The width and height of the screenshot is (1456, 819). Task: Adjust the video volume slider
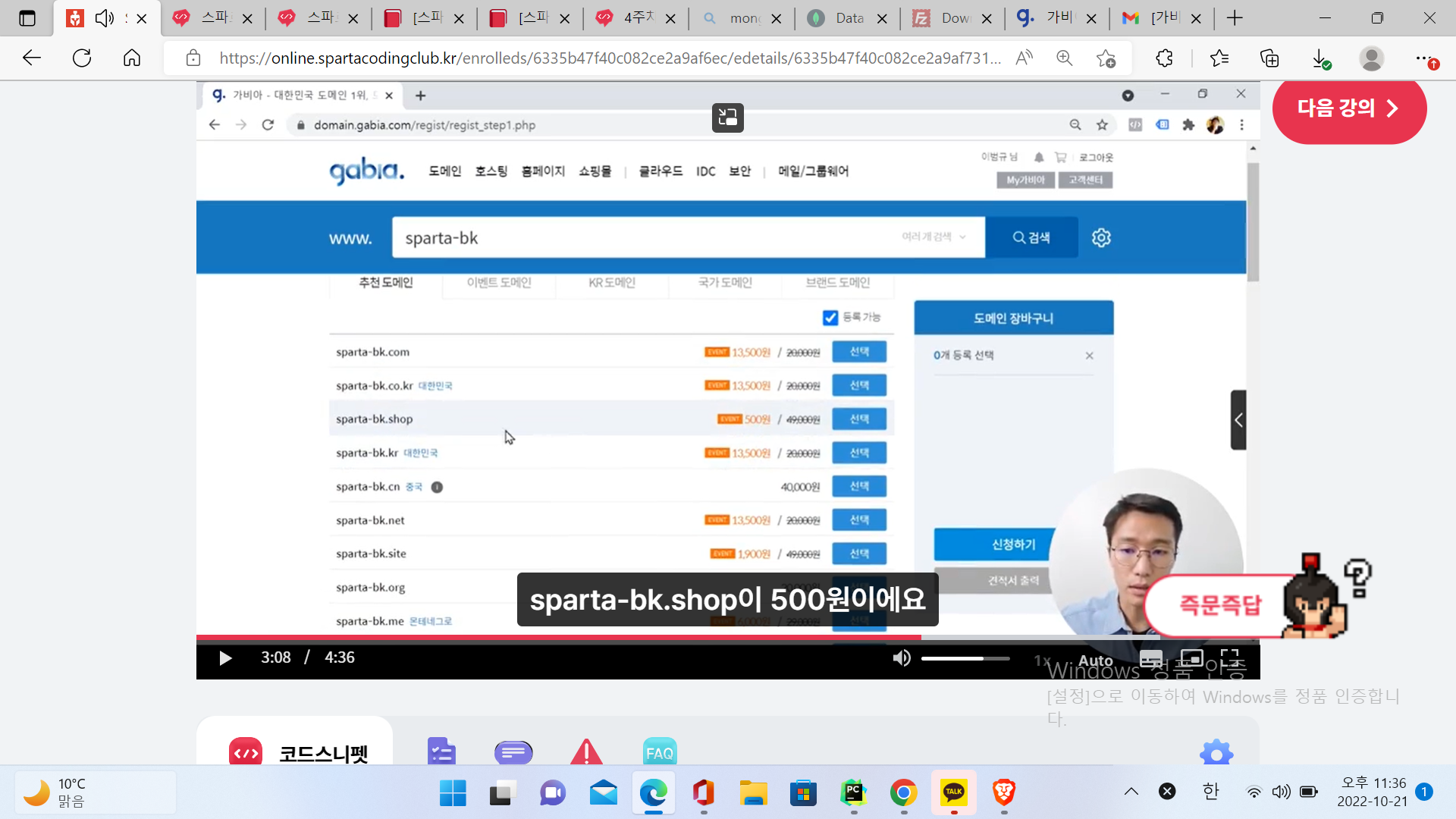tap(965, 658)
